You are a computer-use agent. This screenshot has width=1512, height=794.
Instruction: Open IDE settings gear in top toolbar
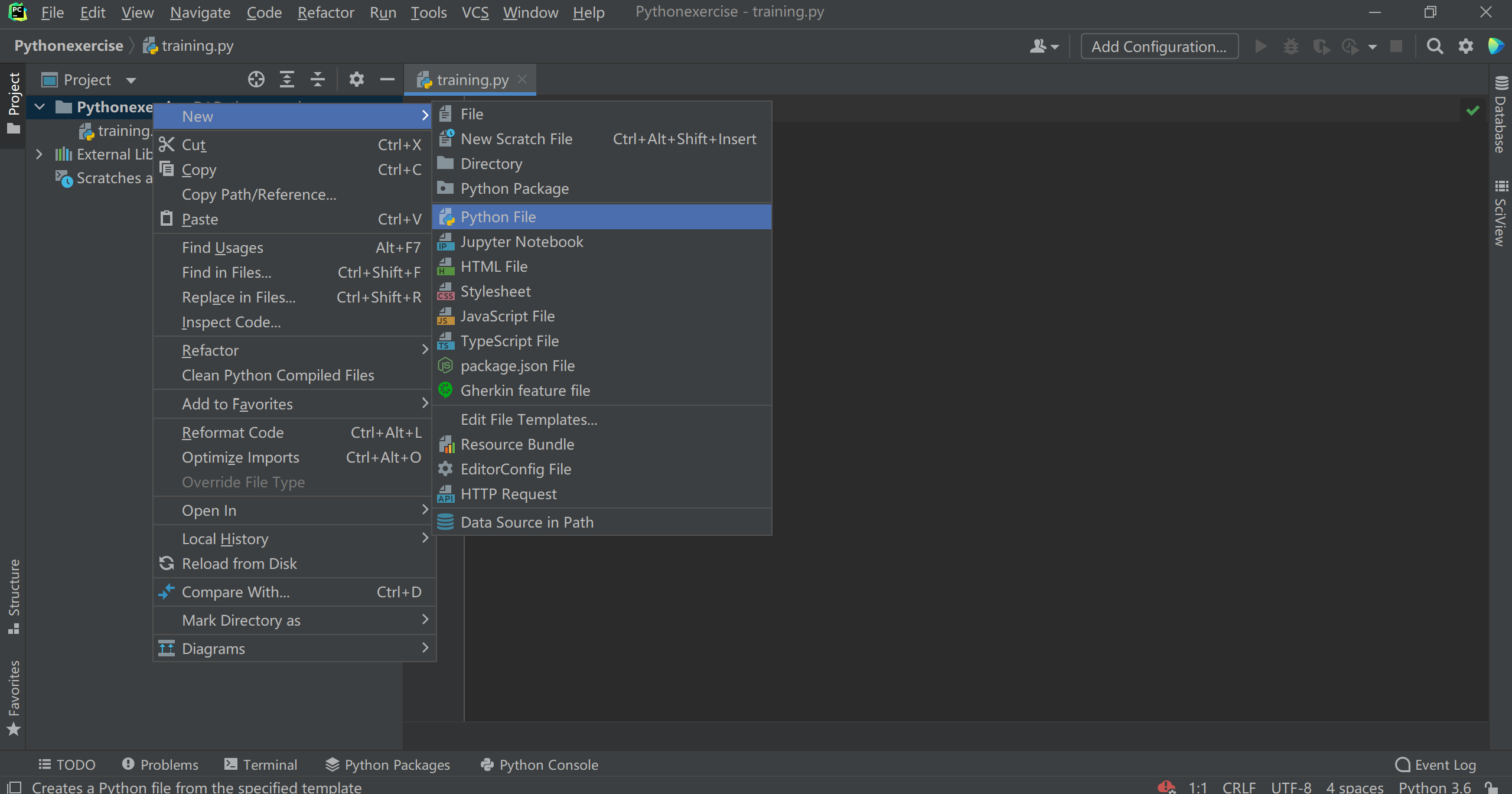(x=1466, y=46)
